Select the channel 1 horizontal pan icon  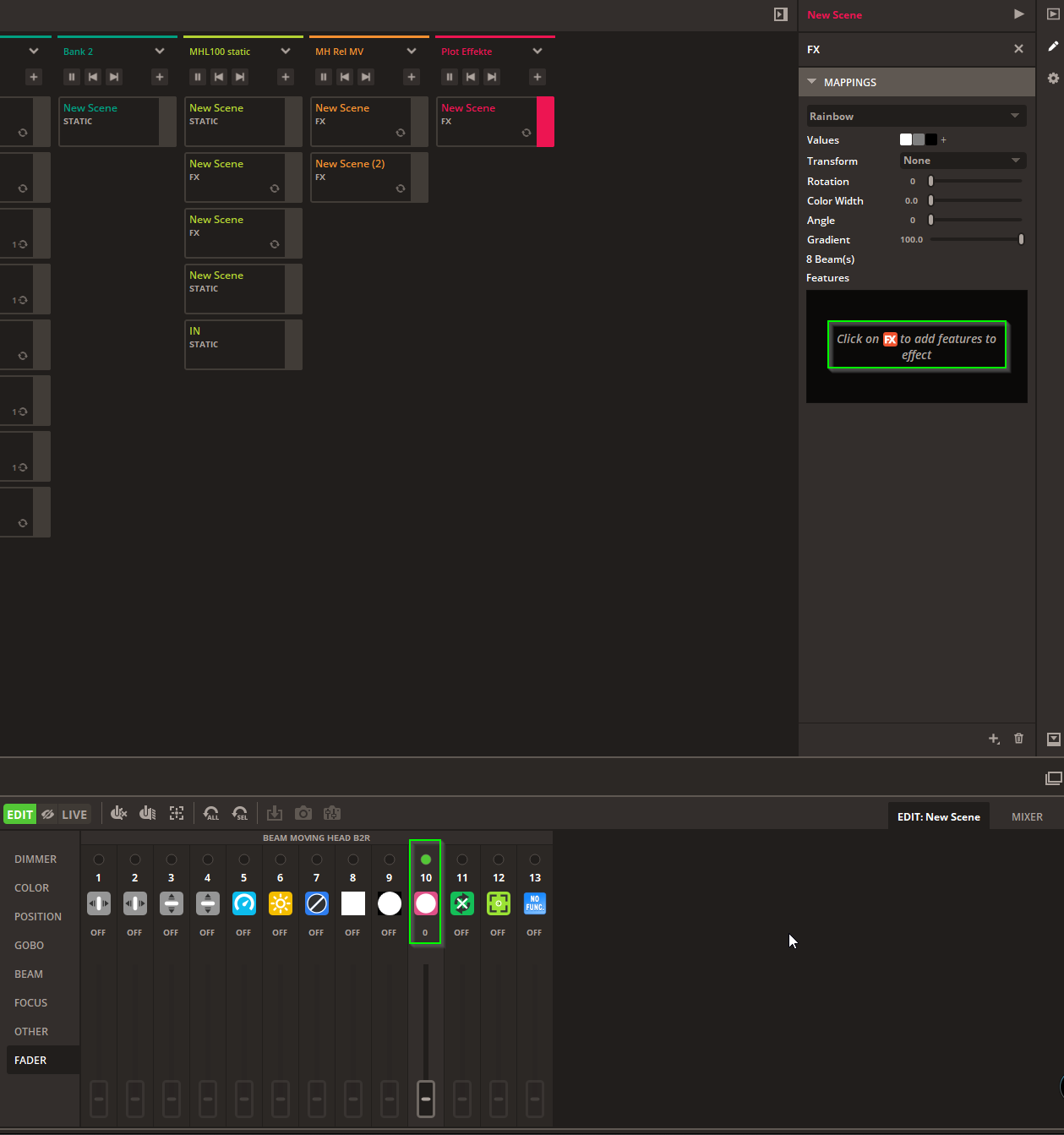point(99,903)
